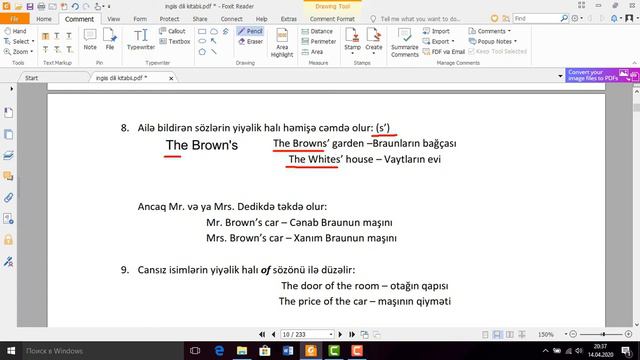Click the Convert your image files banner
This screenshot has width=640, height=360.
point(602,75)
